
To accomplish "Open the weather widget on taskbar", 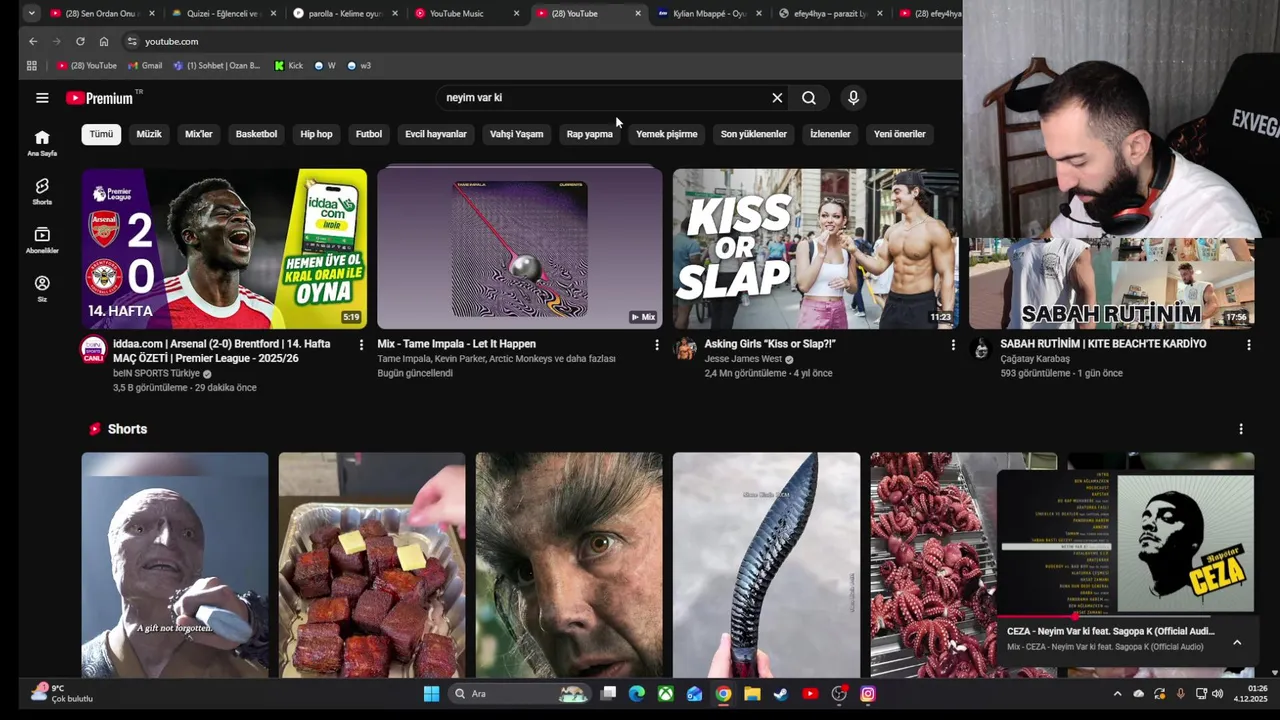I will 62,693.
